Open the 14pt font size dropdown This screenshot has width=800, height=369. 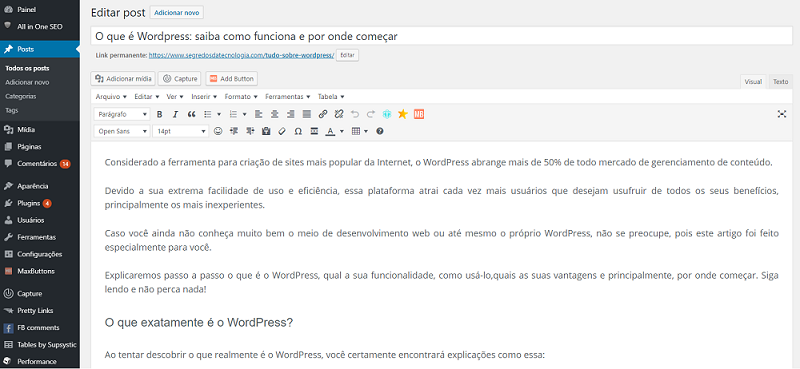click(181, 131)
